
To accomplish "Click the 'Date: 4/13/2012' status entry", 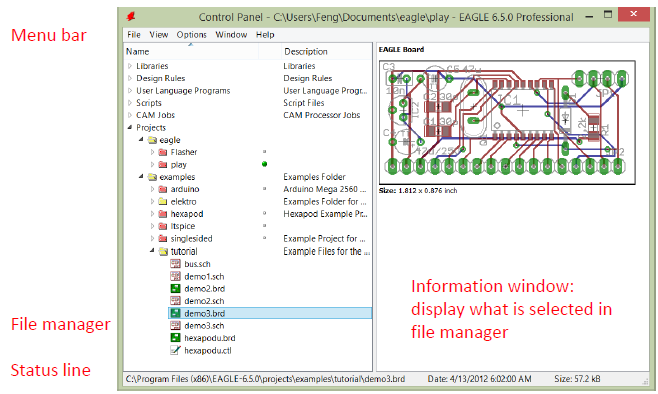I will [480, 379].
